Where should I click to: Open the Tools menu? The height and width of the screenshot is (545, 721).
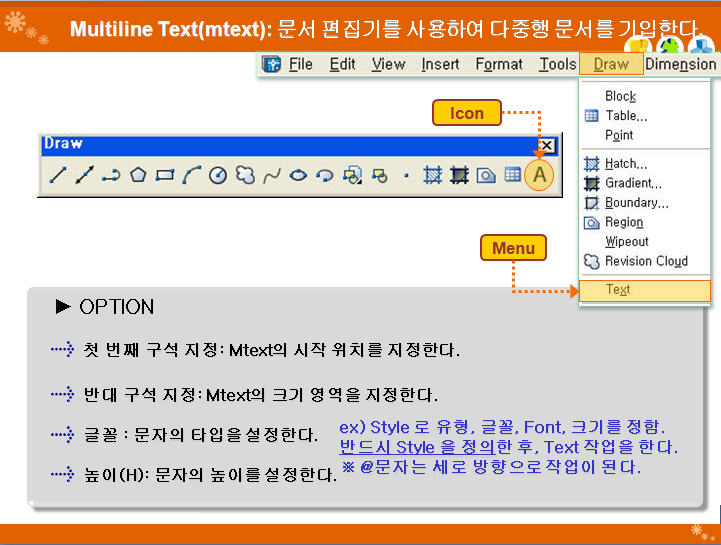click(557, 64)
